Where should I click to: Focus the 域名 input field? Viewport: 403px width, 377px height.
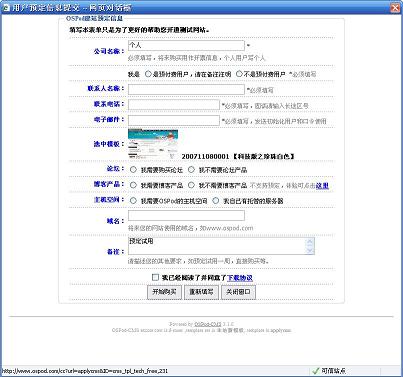[x=186, y=216]
